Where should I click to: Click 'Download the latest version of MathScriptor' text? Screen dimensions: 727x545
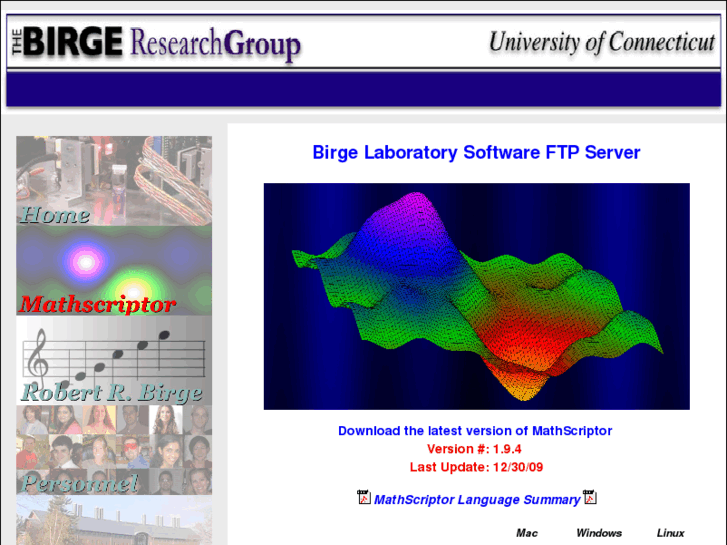(x=475, y=431)
